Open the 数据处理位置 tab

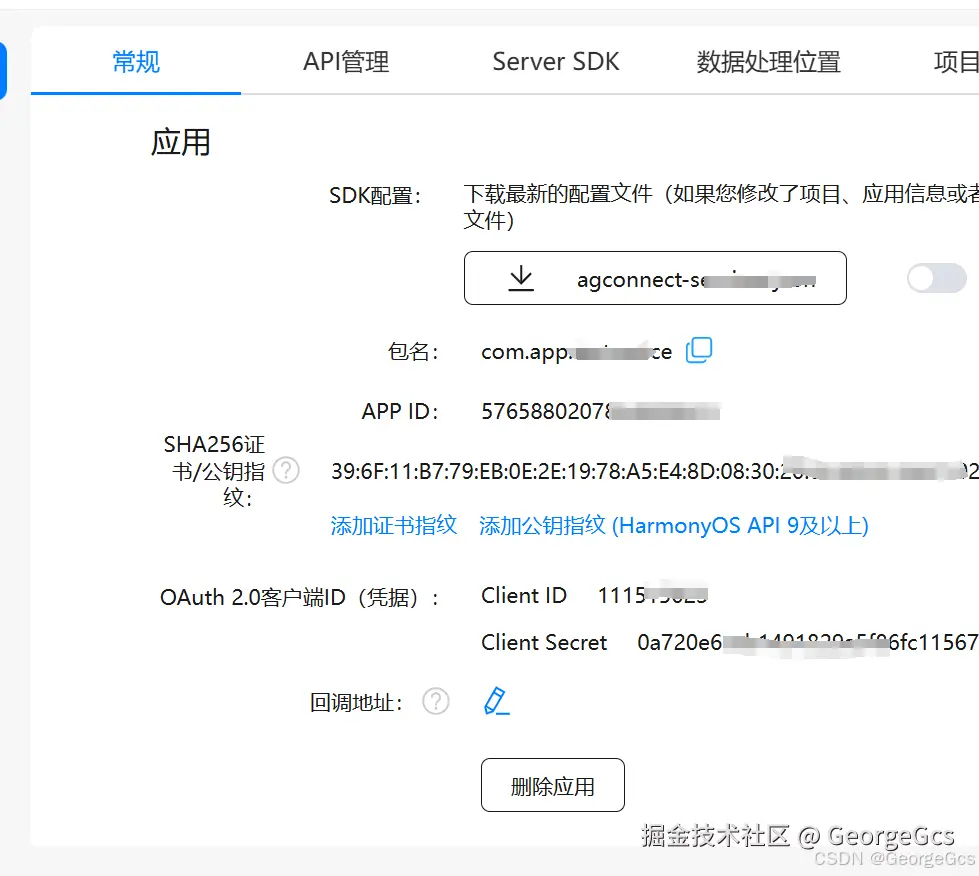point(769,62)
